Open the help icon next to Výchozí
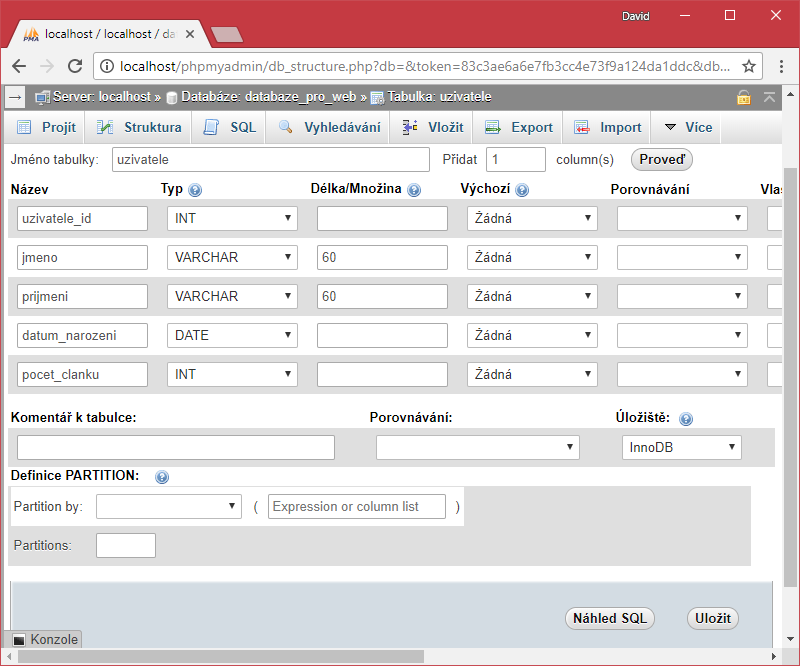800x666 pixels. click(x=522, y=189)
